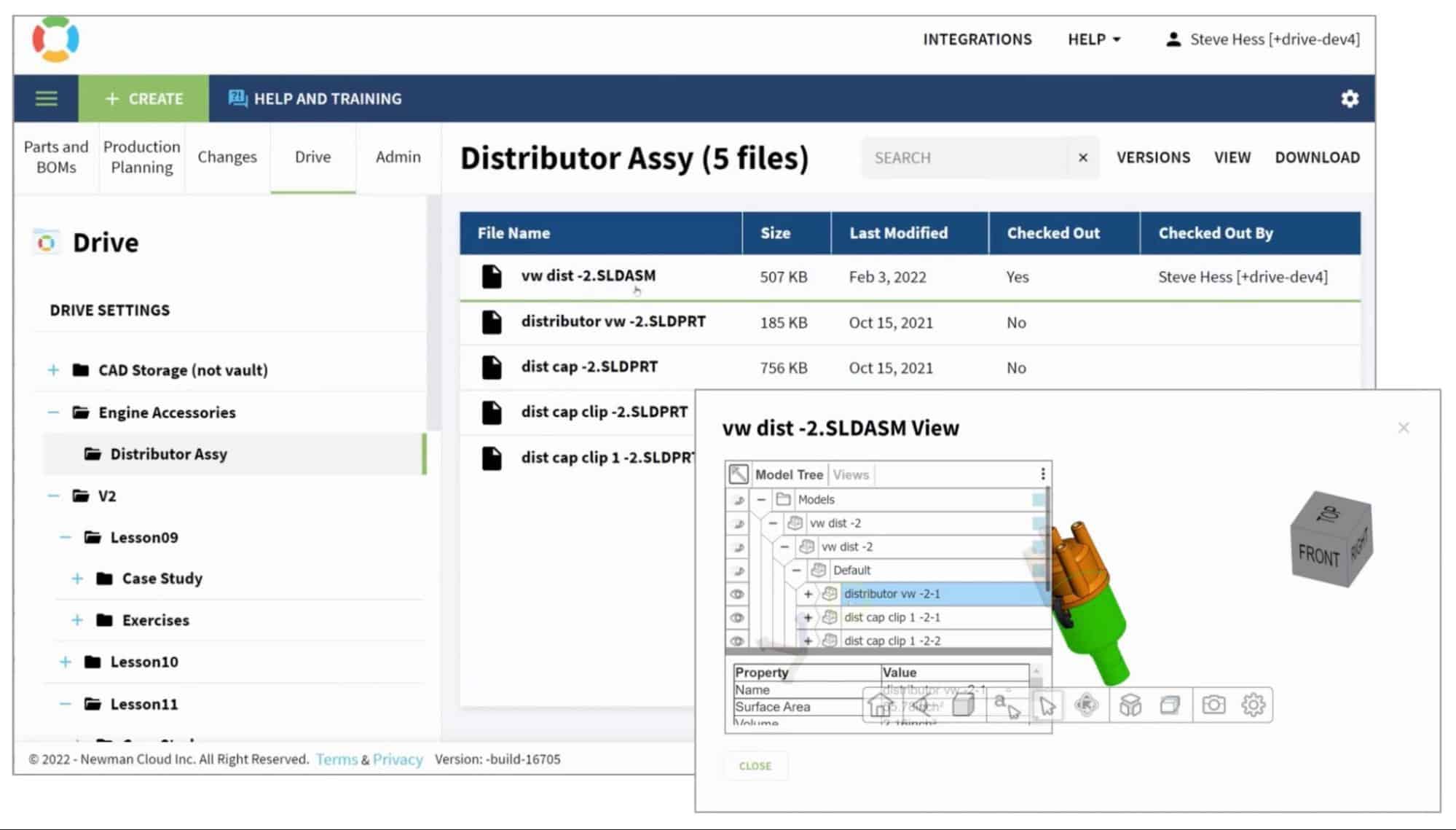Screen dimensions: 1456x830
Task: Clear the search field with X icon
Action: click(1082, 157)
